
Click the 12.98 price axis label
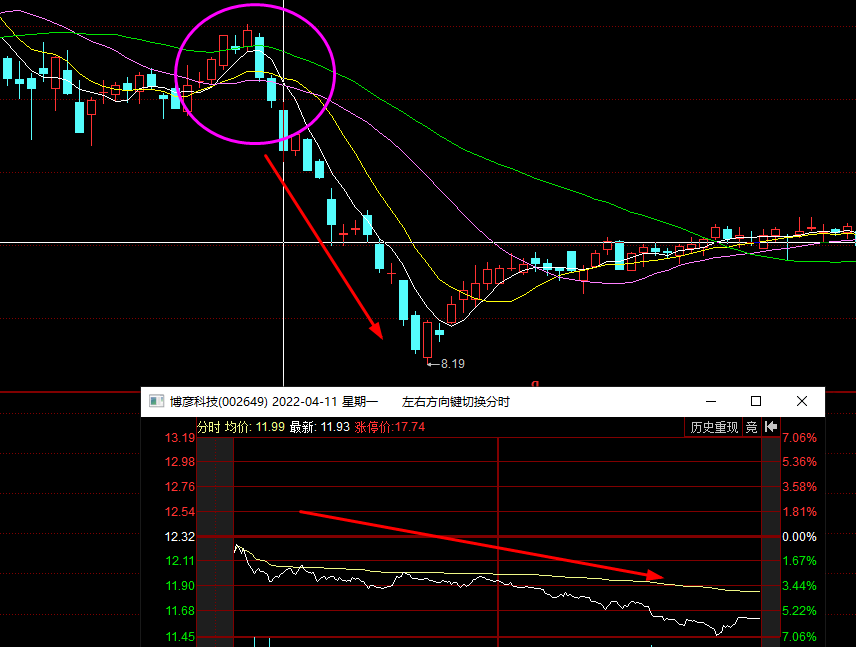point(180,462)
